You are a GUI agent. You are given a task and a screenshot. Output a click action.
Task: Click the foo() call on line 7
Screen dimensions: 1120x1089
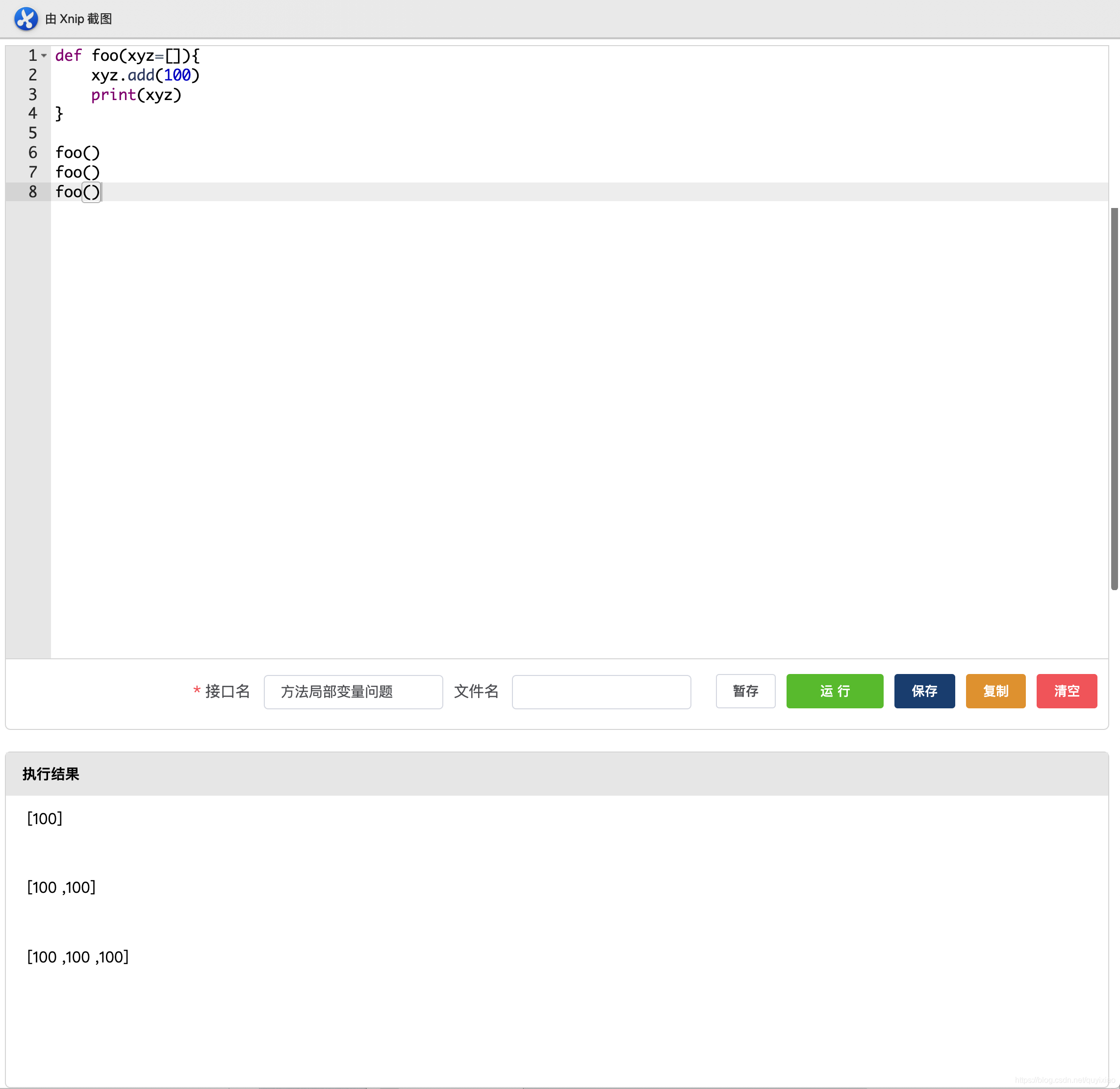(x=78, y=172)
